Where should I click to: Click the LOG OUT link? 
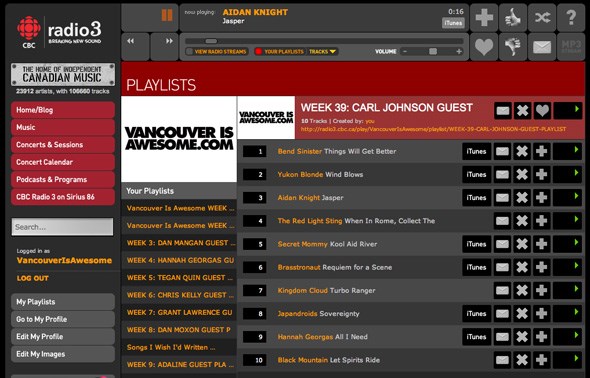click(x=33, y=278)
